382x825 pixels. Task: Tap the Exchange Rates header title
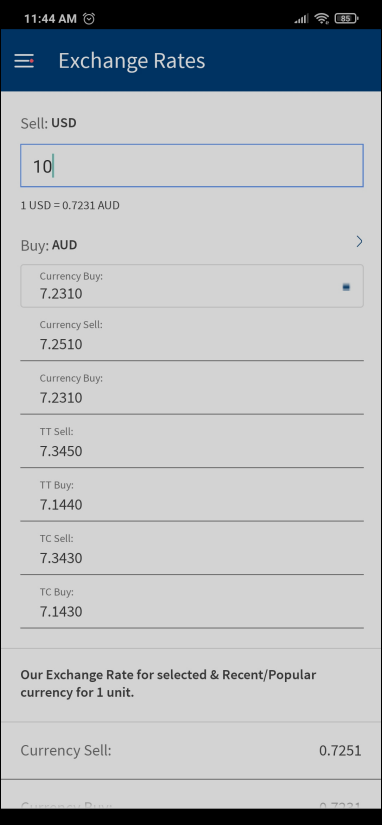click(132, 61)
